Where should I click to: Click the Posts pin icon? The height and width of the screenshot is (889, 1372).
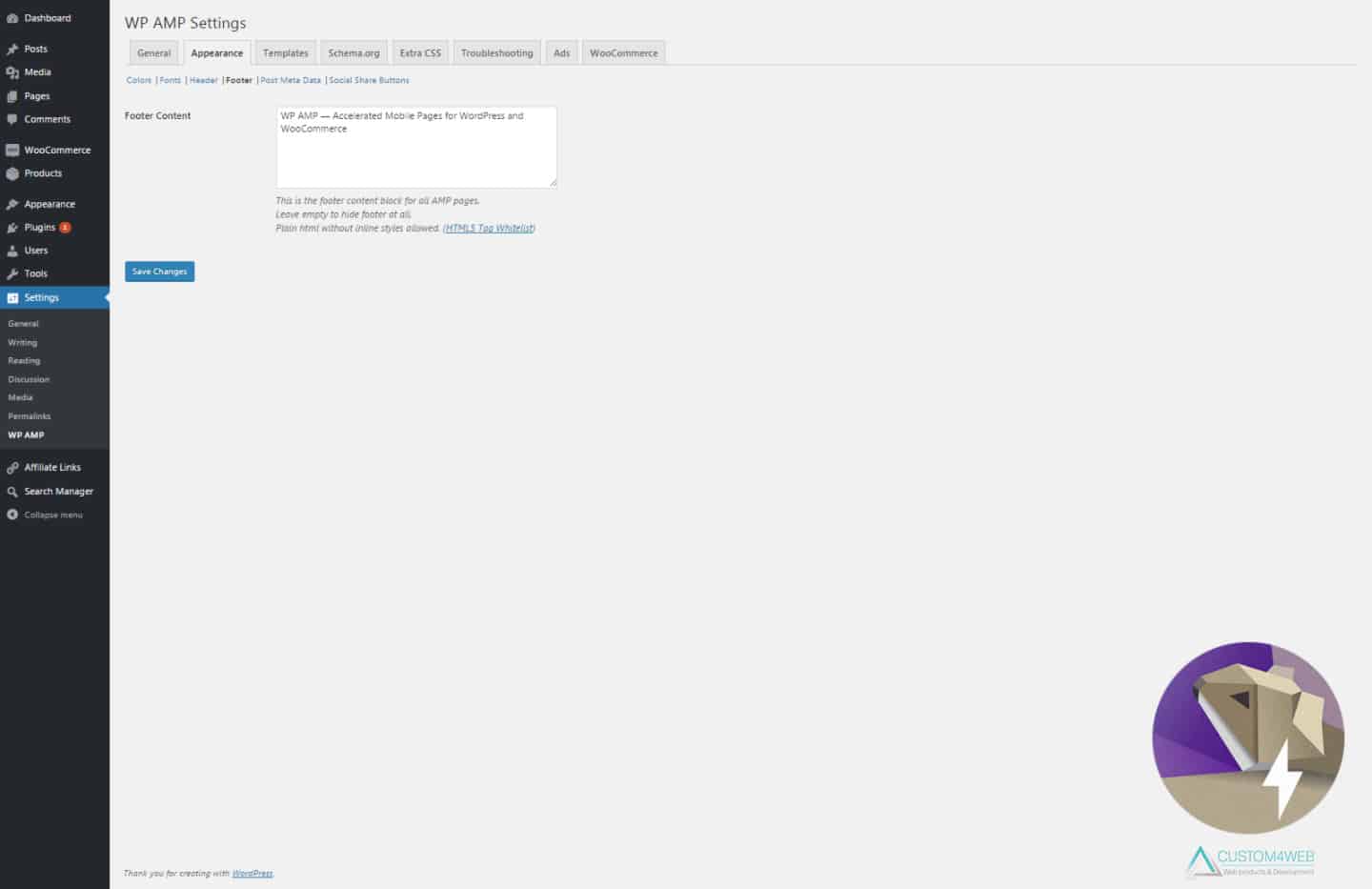point(12,49)
